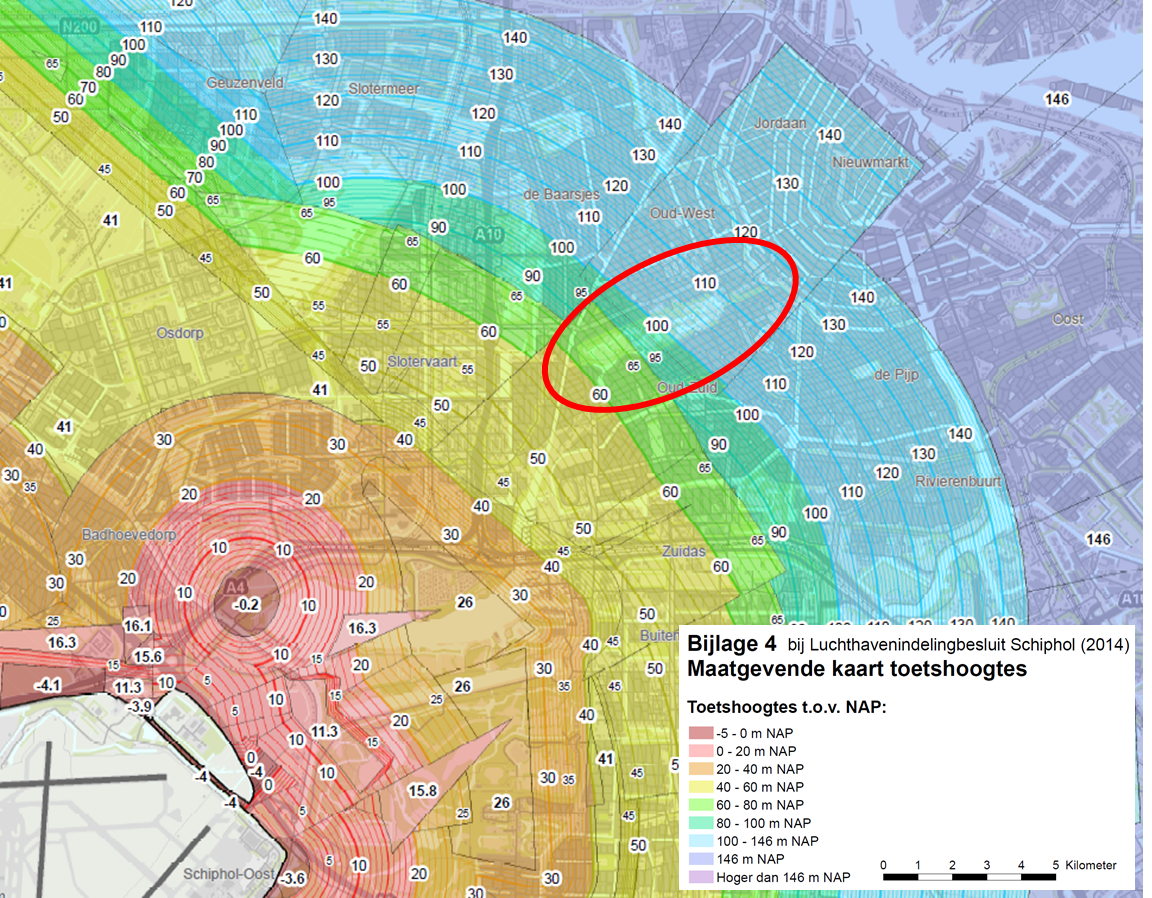Click the -5 - 0 m NAP legend swatch

coord(701,733)
